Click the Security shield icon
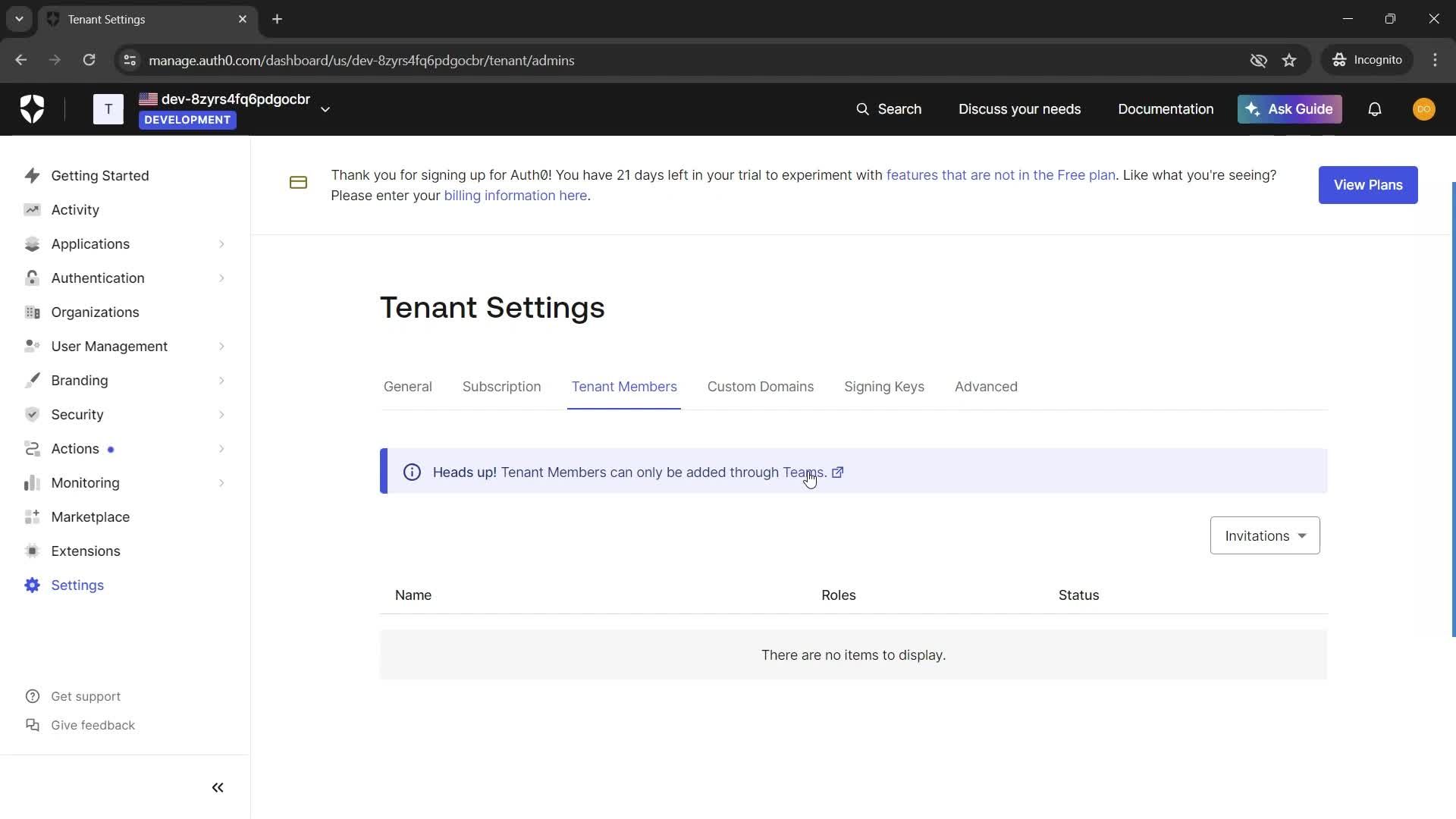Image resolution: width=1456 pixels, height=819 pixels. click(32, 415)
